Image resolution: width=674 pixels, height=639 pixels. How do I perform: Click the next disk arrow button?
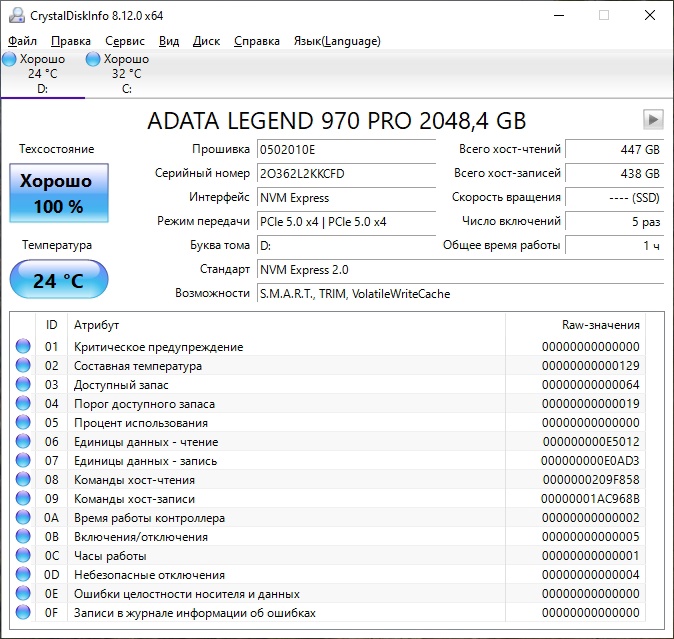653,119
